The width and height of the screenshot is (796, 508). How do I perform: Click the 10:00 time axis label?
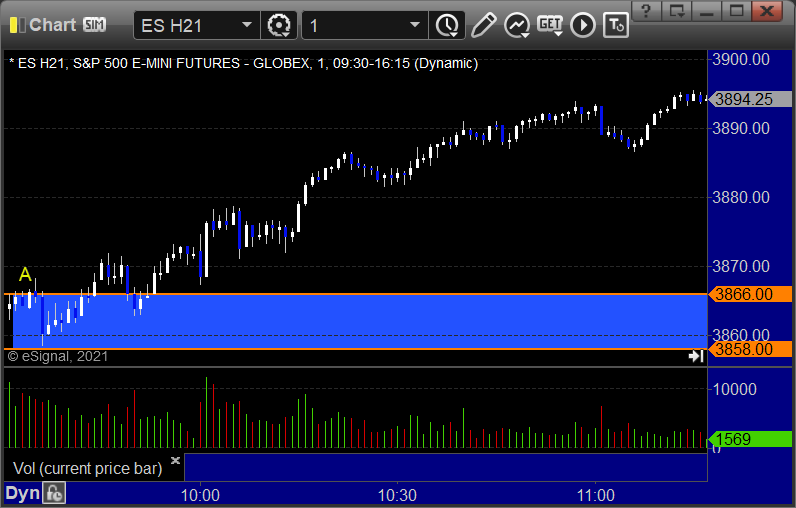pos(201,495)
